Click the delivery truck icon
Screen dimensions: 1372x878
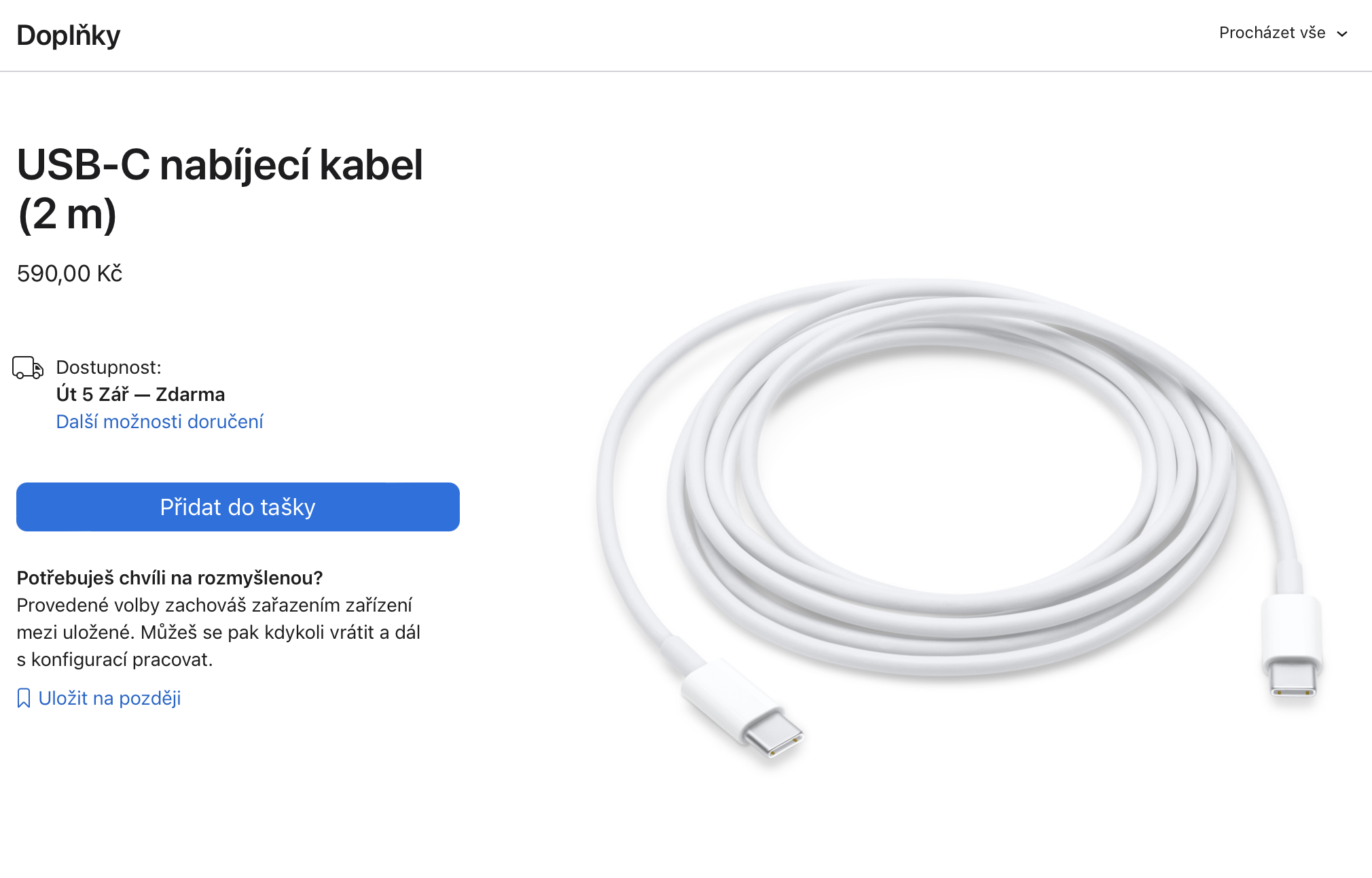pyautogui.click(x=28, y=367)
